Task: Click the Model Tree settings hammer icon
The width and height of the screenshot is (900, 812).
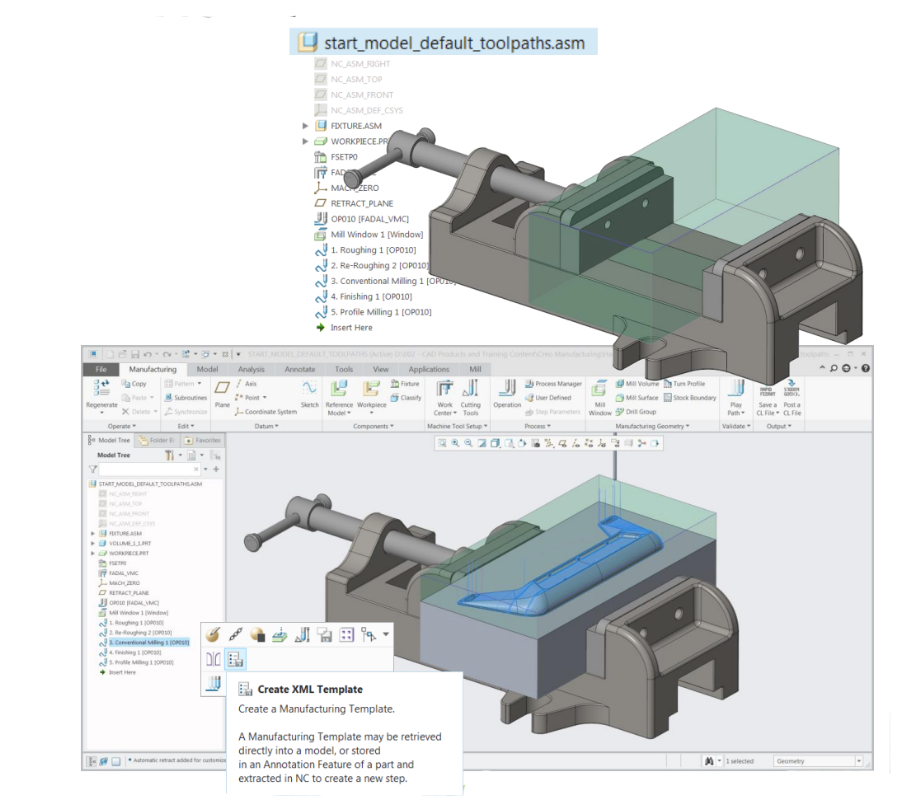Action: tap(169, 455)
